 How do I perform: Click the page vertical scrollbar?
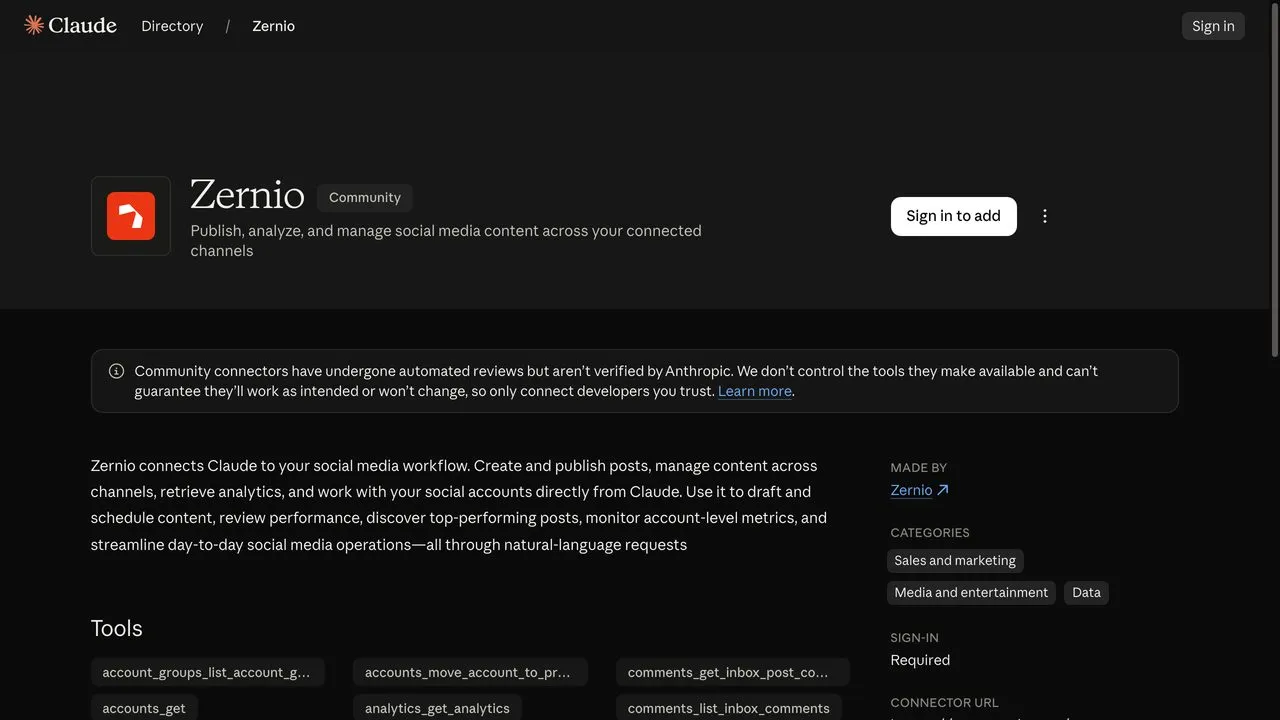1274,180
